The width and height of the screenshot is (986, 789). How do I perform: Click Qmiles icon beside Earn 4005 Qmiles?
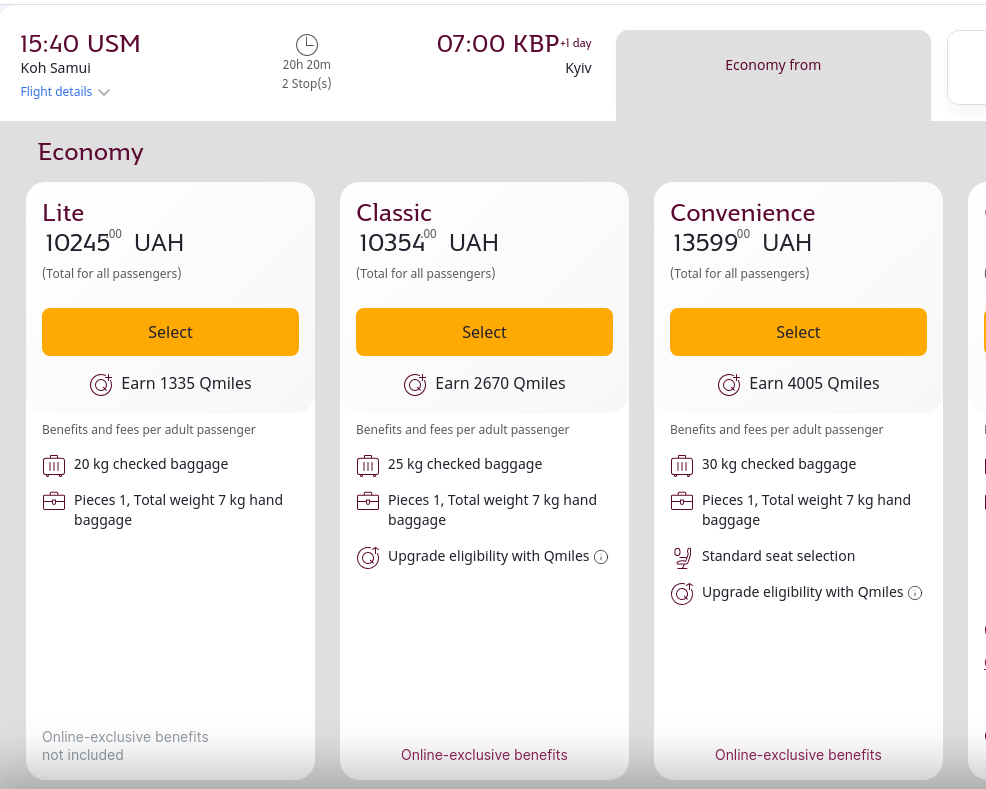click(x=730, y=384)
